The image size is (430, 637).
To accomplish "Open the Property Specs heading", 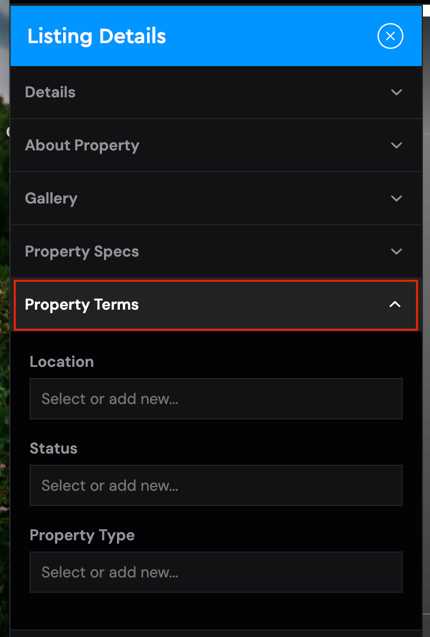I will 82,251.
